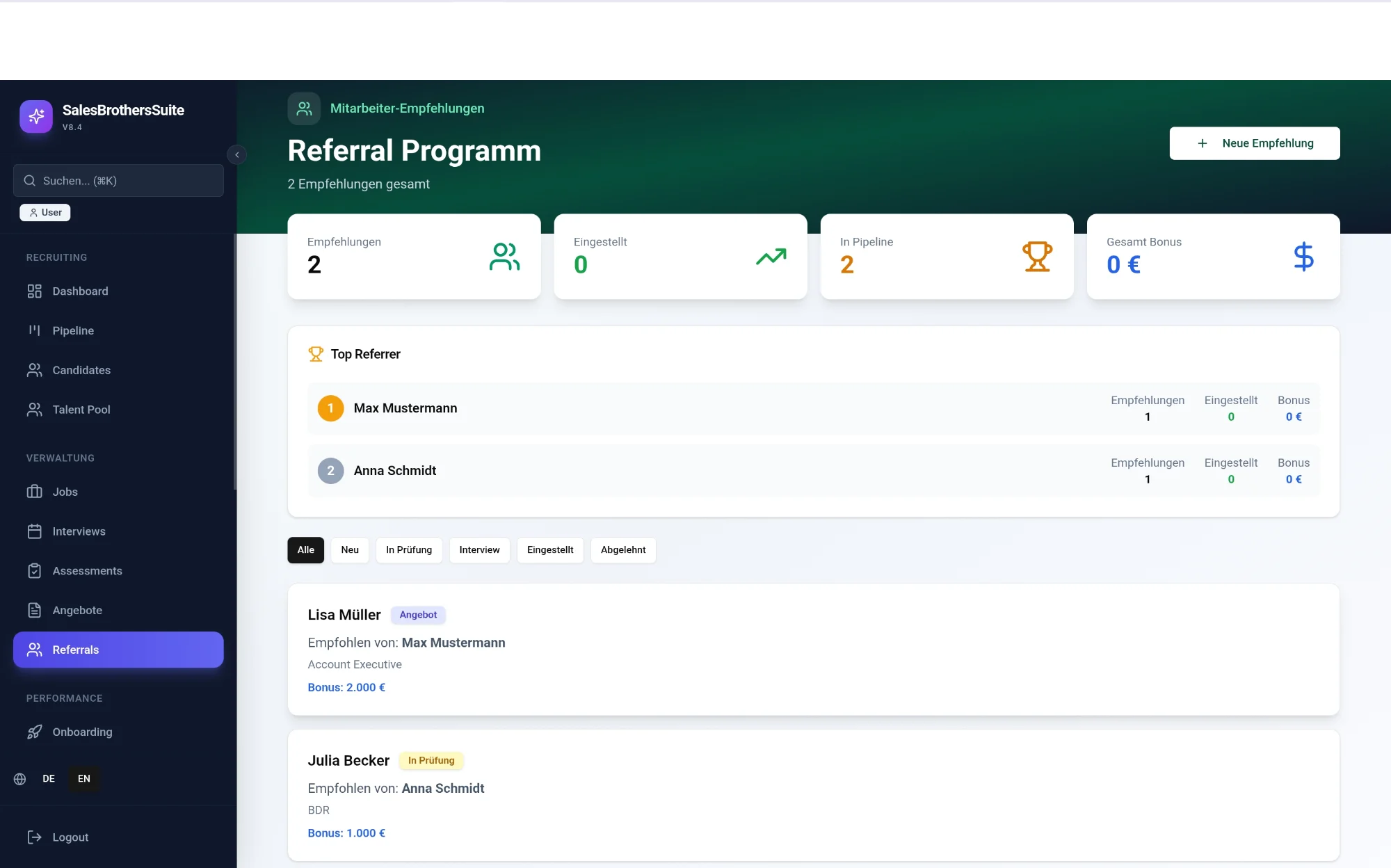Image resolution: width=1391 pixels, height=868 pixels.
Task: Click the Neue Empfehlung button
Action: (x=1254, y=143)
